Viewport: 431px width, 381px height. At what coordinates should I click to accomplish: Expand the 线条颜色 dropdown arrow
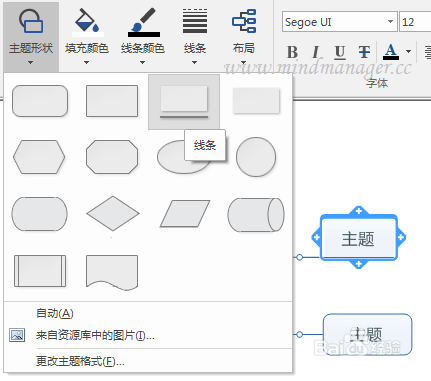point(143,62)
